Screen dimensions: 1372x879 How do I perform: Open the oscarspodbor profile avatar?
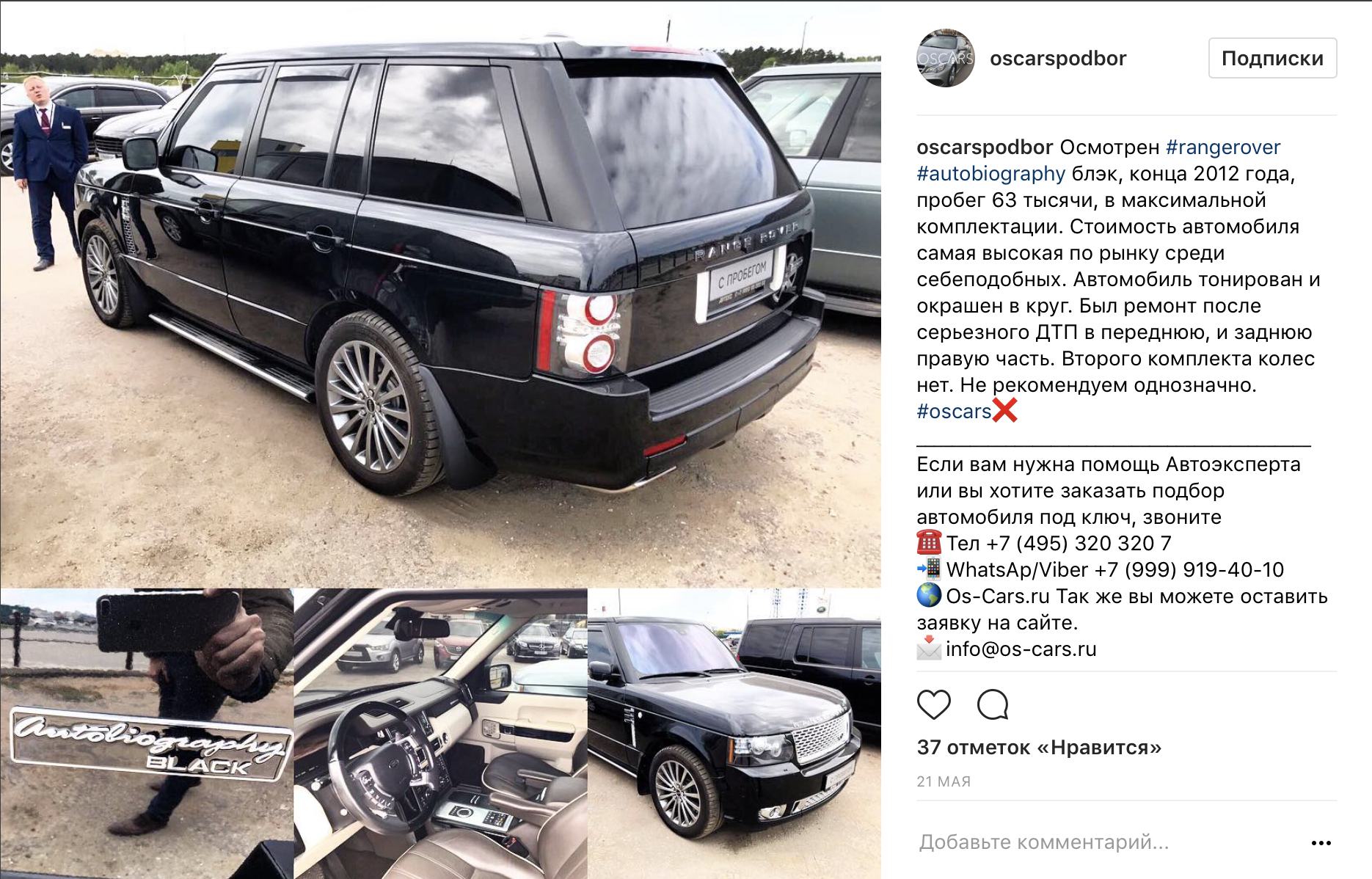946,58
